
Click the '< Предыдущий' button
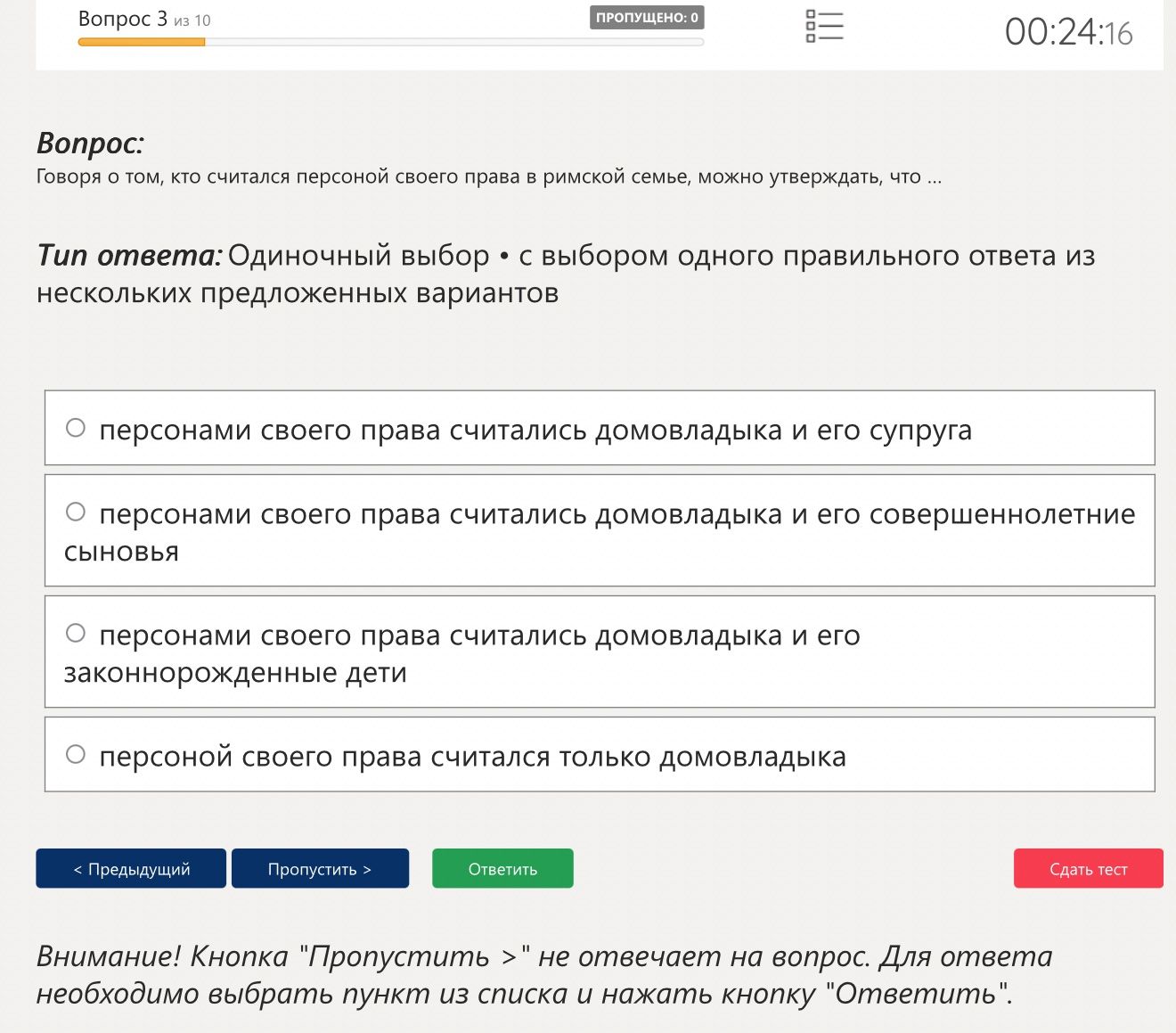(131, 868)
